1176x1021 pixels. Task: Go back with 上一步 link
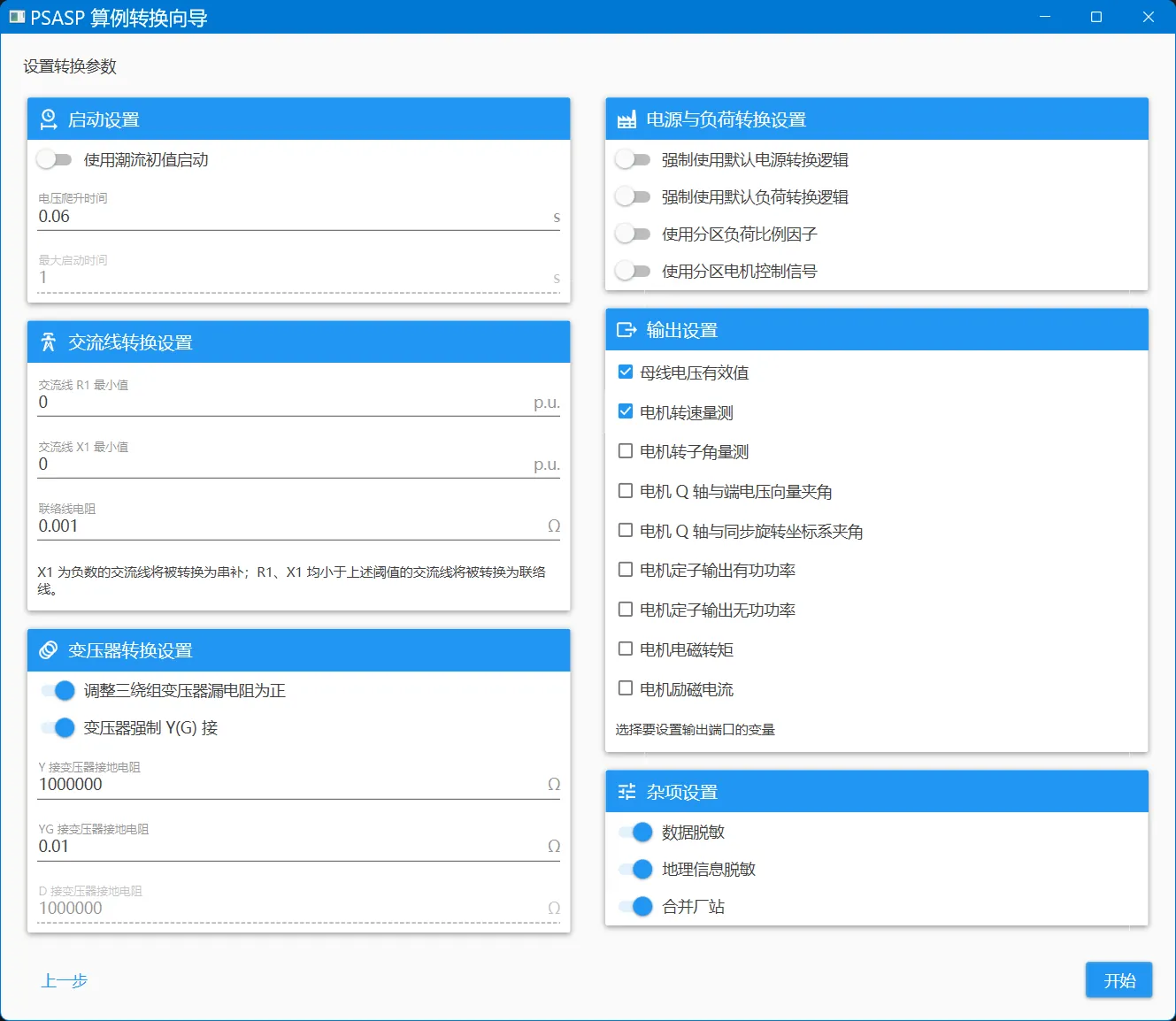click(x=65, y=981)
